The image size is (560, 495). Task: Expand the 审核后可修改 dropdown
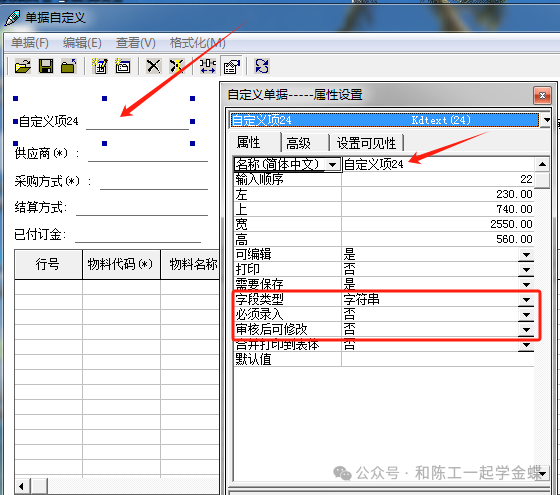pos(526,330)
